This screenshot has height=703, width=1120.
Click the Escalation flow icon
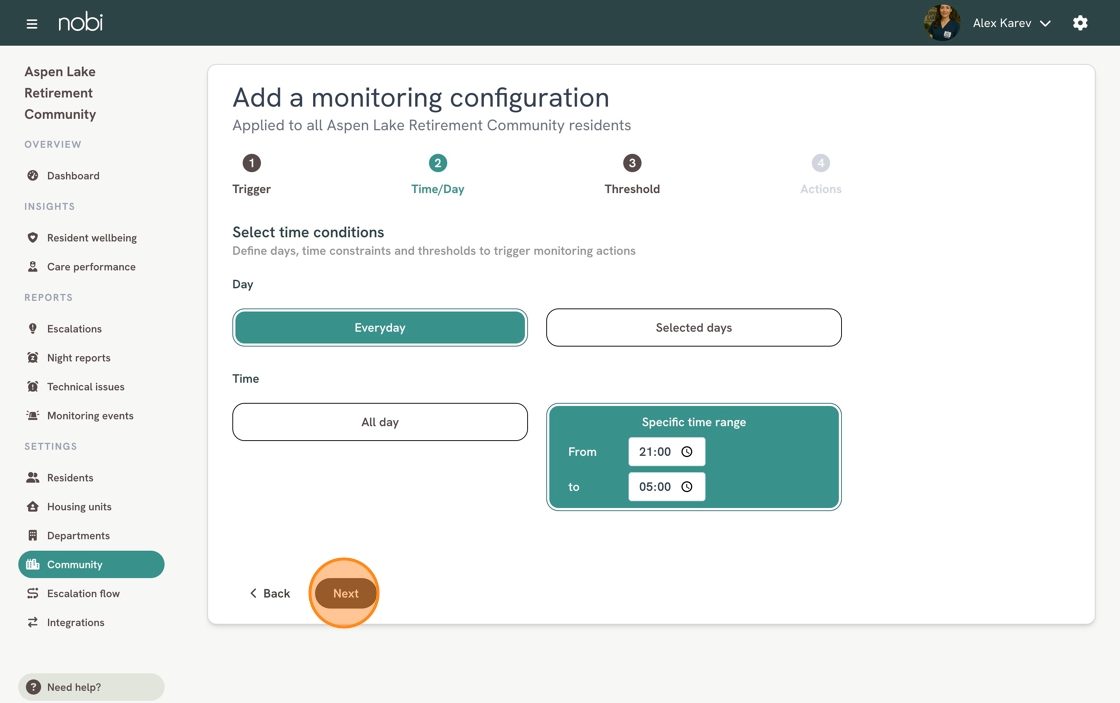point(32,594)
